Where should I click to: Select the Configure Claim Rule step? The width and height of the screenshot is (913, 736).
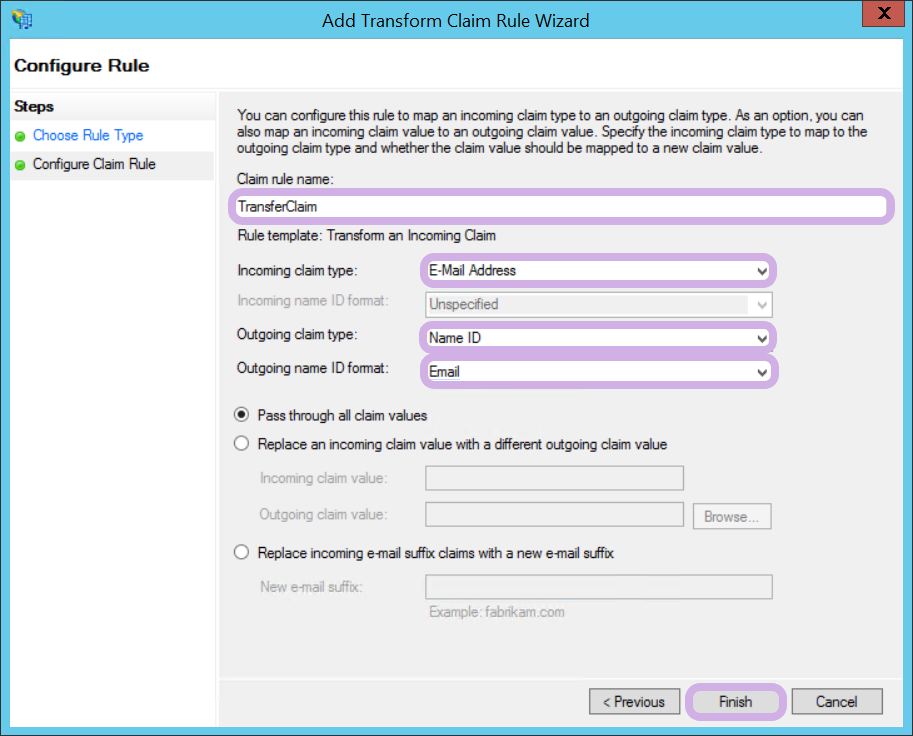(94, 165)
